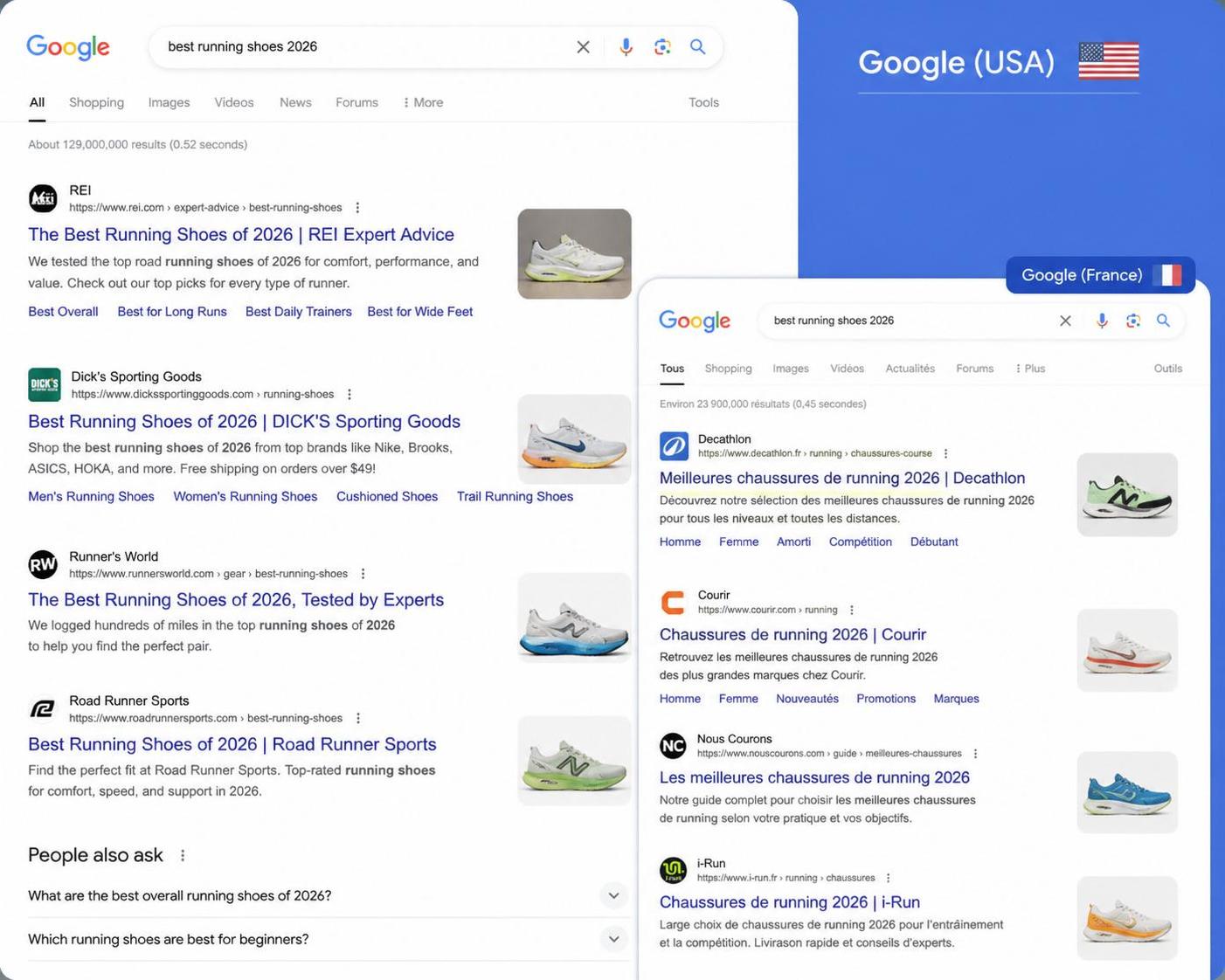1225x980 pixels.
Task: Open Google Lens image search in USA window
Action: [662, 47]
